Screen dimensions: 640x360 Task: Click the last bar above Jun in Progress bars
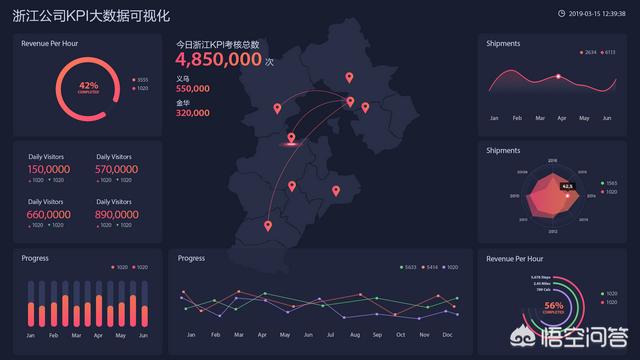point(144,304)
